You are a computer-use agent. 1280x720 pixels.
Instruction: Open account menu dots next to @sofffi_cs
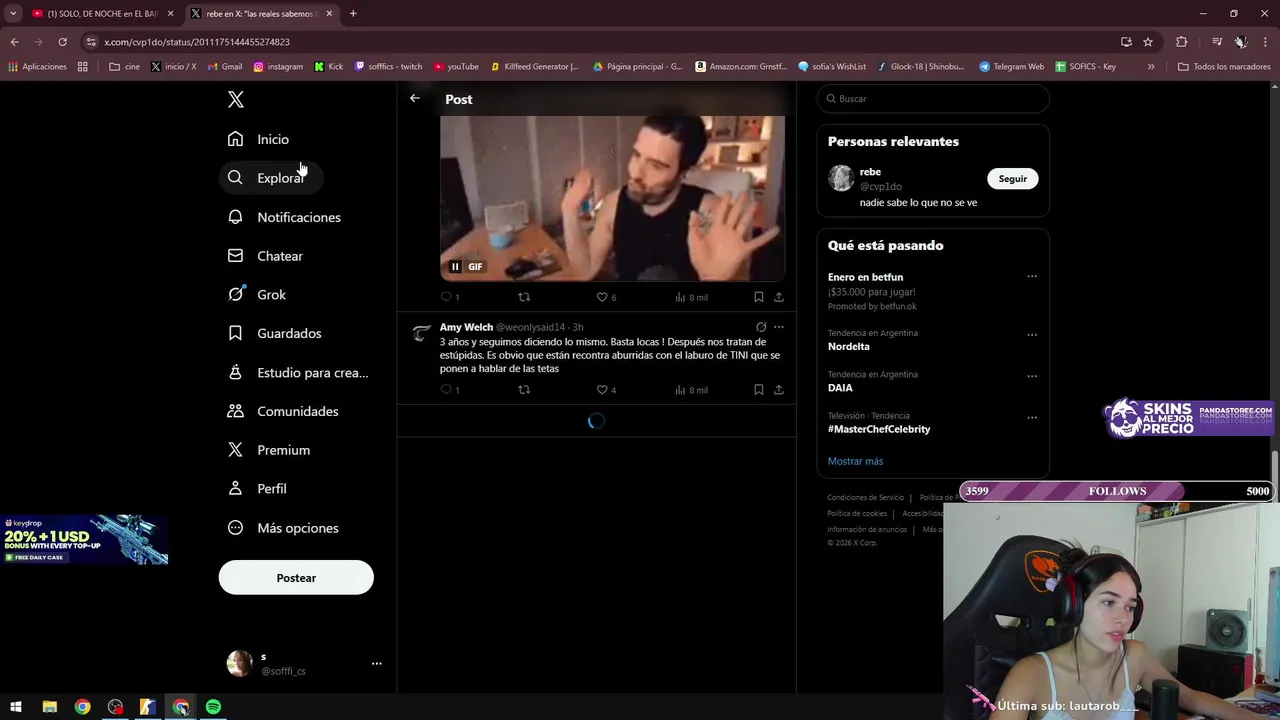click(x=377, y=663)
